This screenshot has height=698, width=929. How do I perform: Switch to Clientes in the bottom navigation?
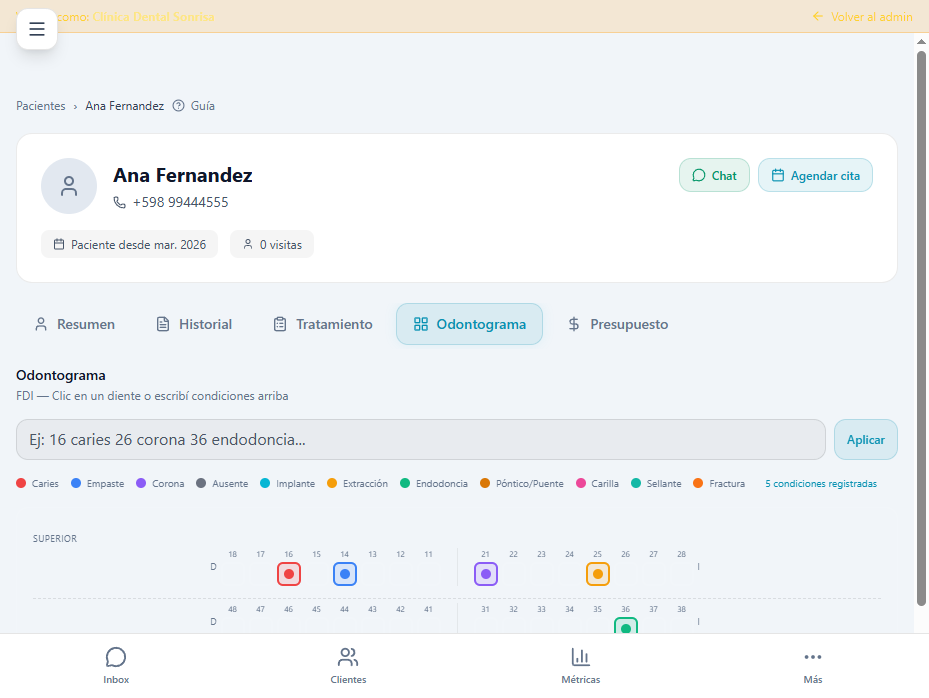[348, 664]
